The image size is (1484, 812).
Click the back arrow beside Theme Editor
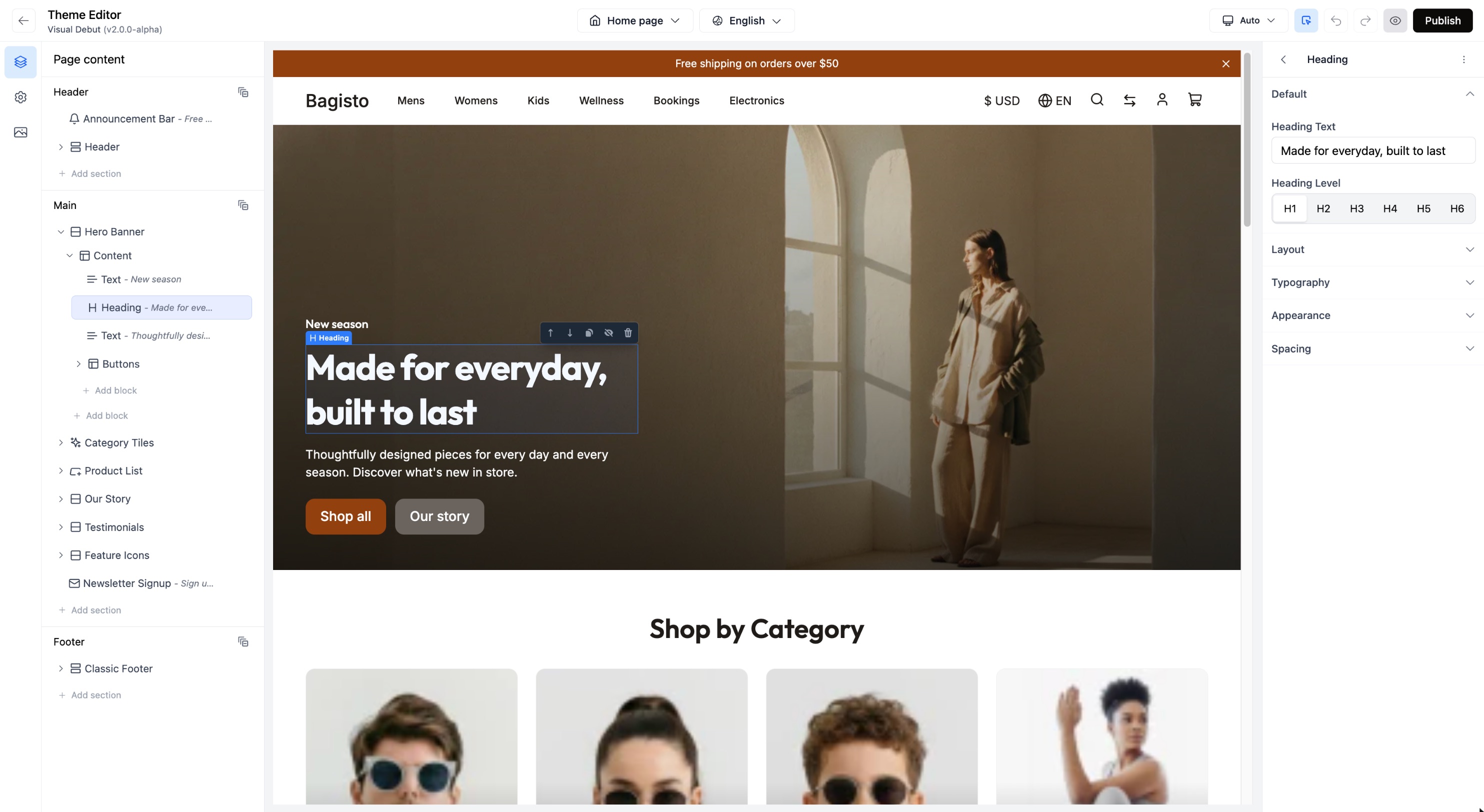(x=23, y=20)
